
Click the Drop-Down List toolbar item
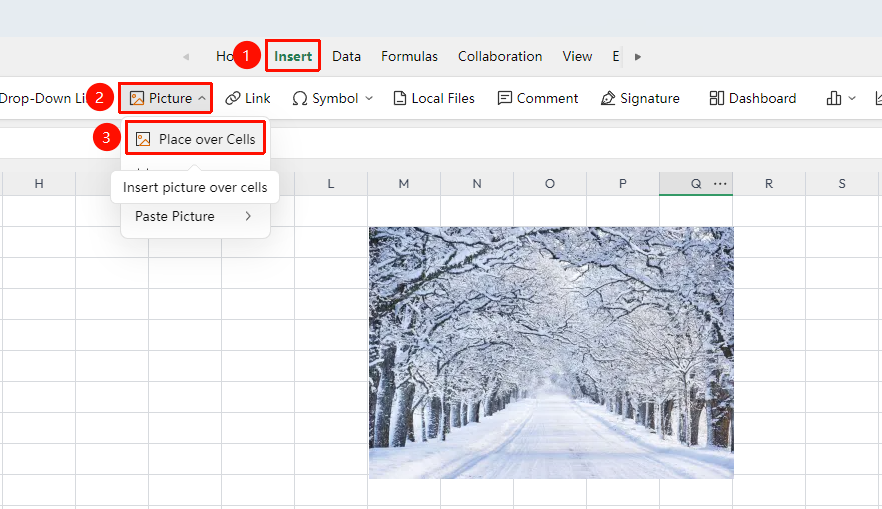pyautogui.click(x=43, y=98)
